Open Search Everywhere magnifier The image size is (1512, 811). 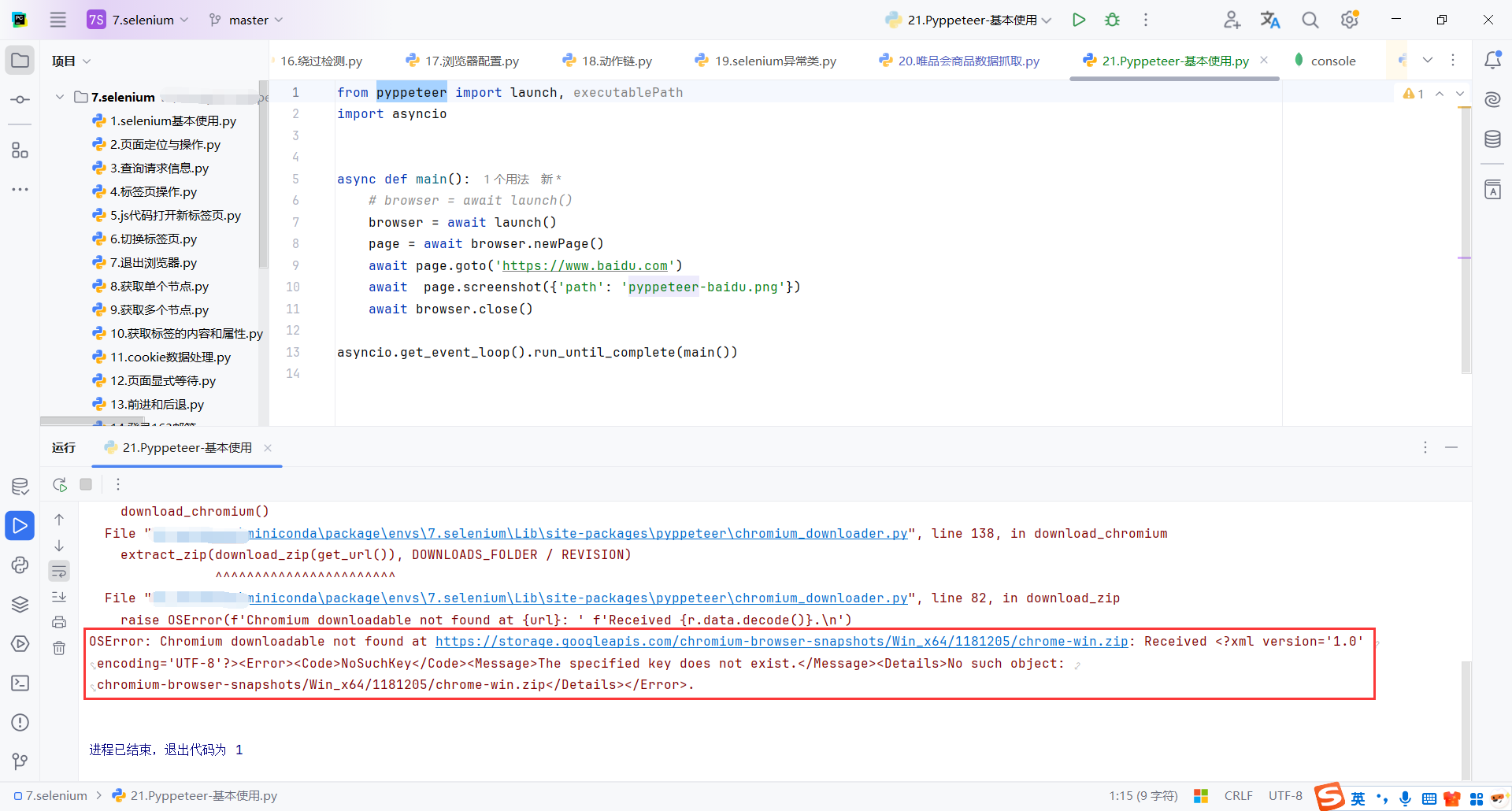tap(1310, 20)
